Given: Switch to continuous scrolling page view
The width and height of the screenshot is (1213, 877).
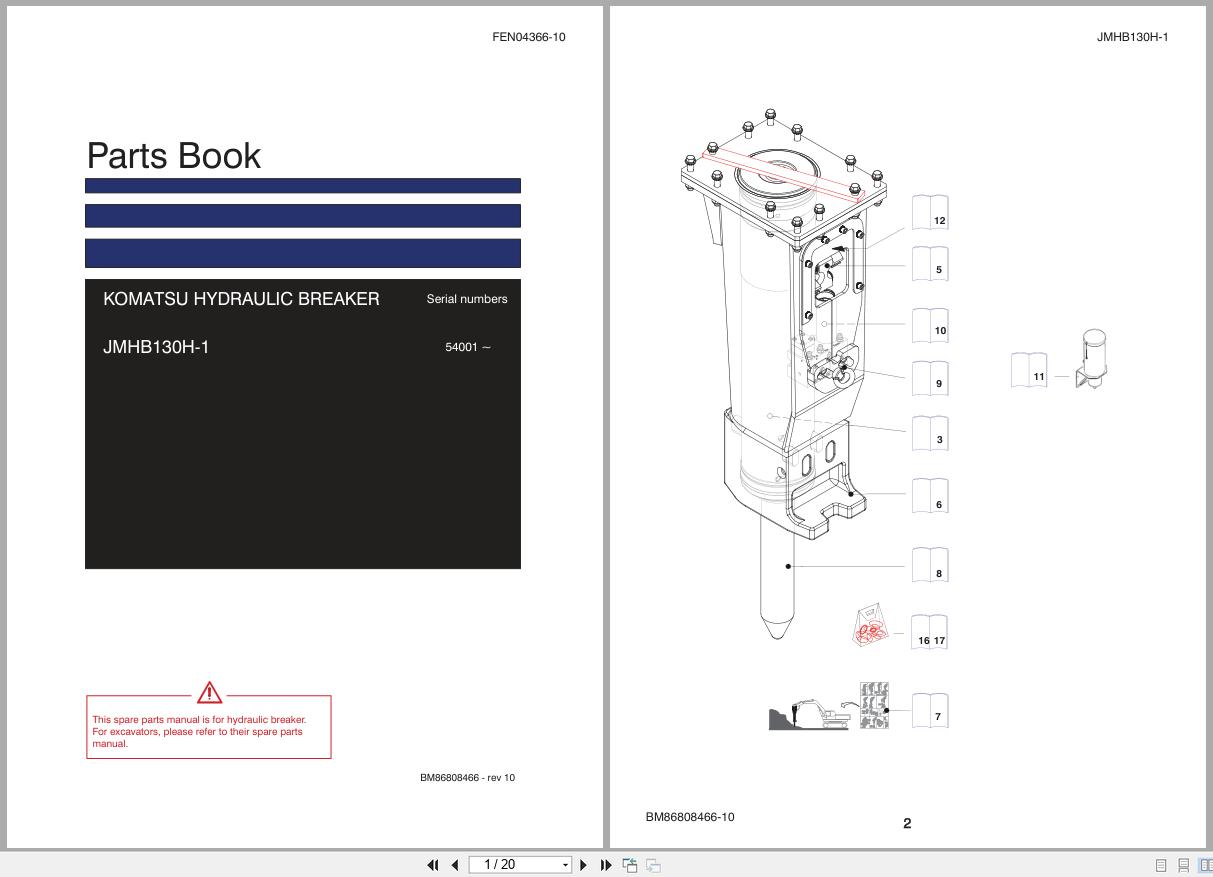Looking at the screenshot, I should tap(1183, 865).
